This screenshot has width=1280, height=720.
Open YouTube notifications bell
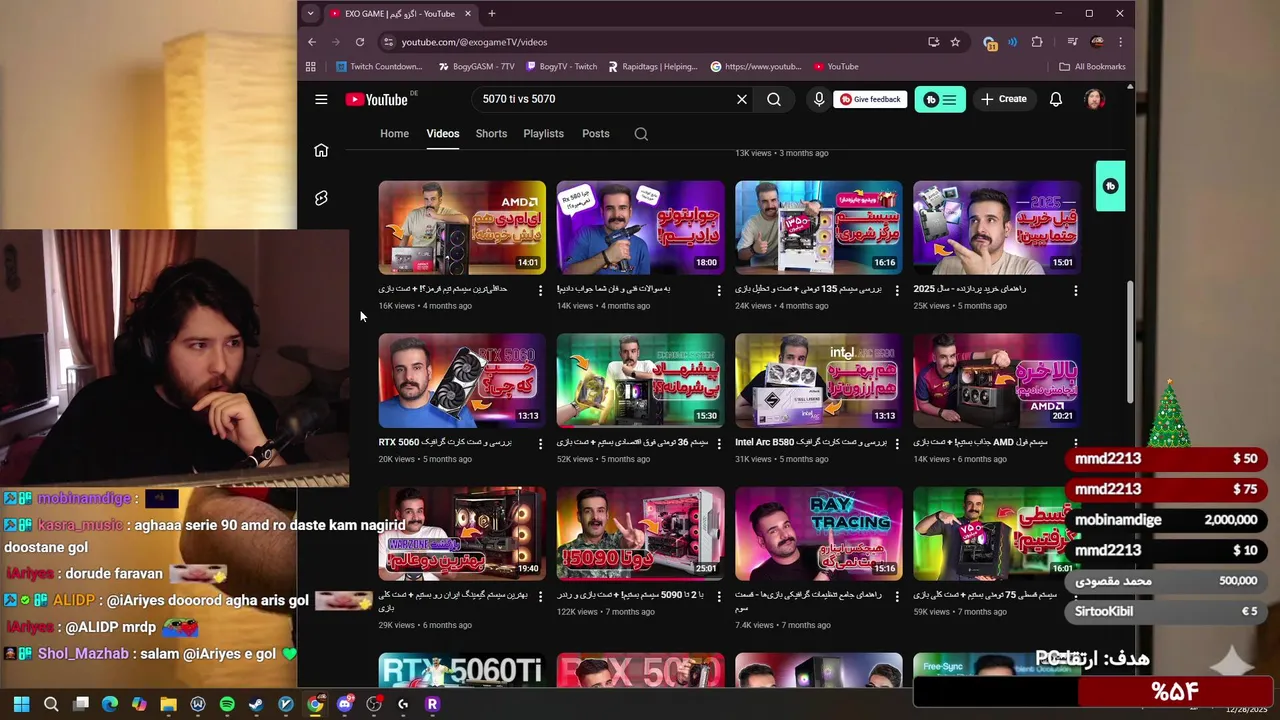point(1055,99)
